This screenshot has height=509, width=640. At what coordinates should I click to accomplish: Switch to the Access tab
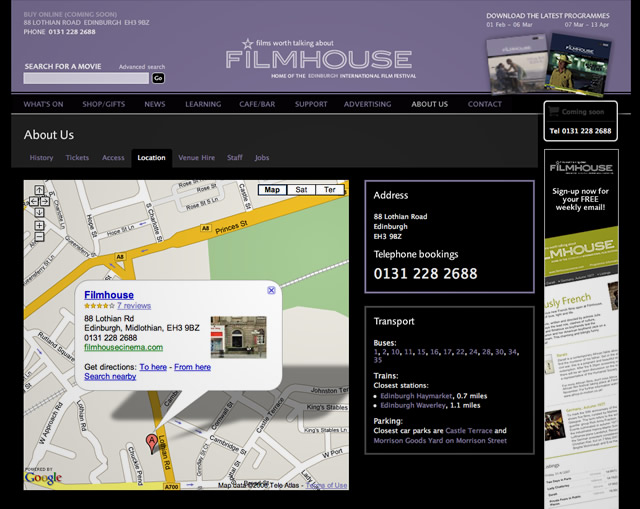(113, 158)
